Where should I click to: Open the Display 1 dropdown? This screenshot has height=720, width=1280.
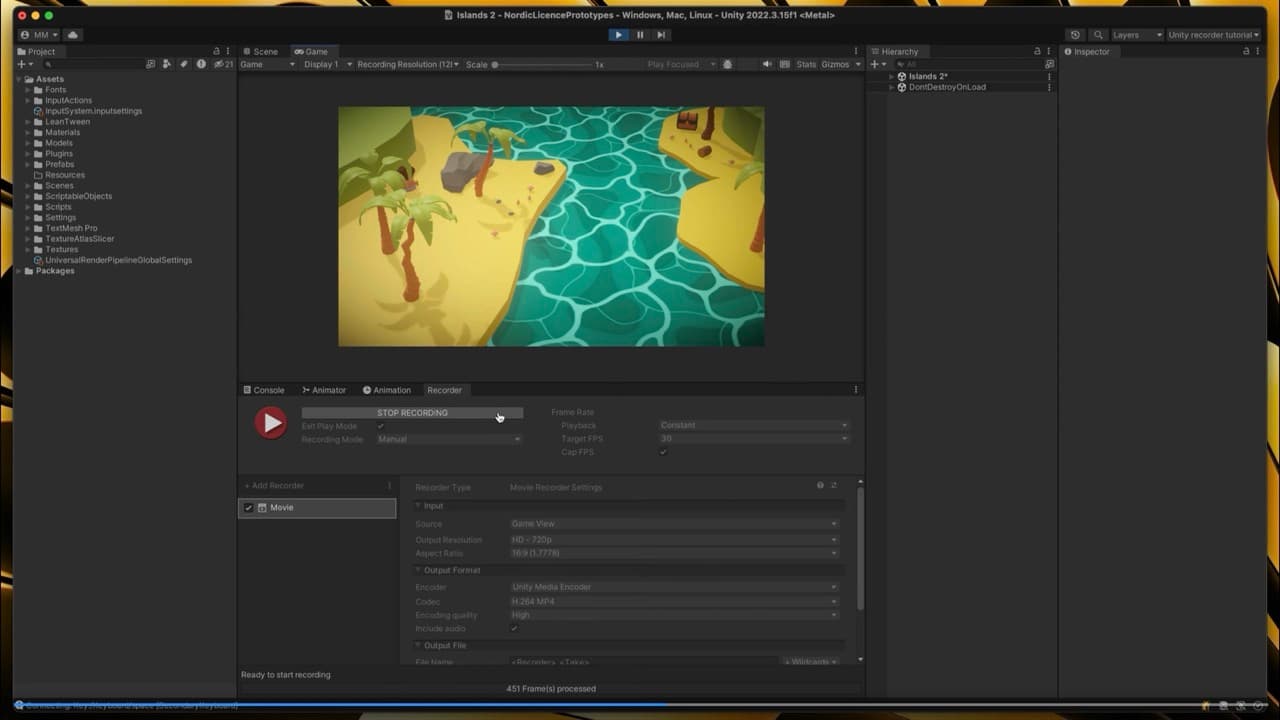pyautogui.click(x=328, y=64)
